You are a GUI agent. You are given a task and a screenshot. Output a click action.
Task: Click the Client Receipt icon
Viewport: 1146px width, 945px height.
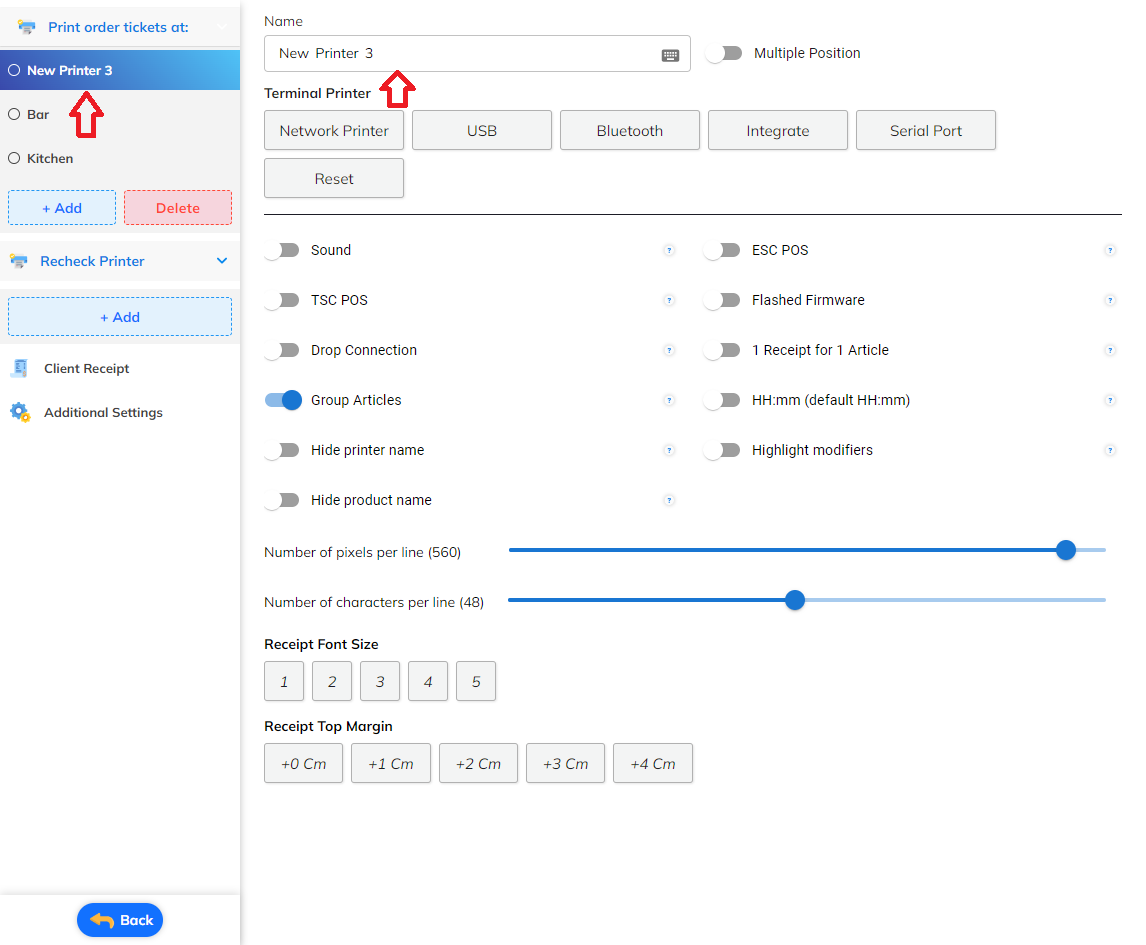[x=20, y=368]
